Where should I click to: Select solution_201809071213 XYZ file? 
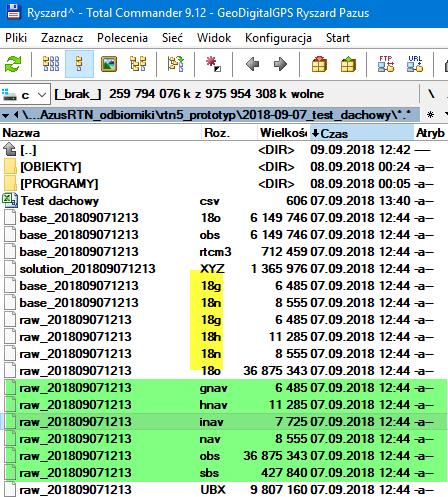point(224,269)
